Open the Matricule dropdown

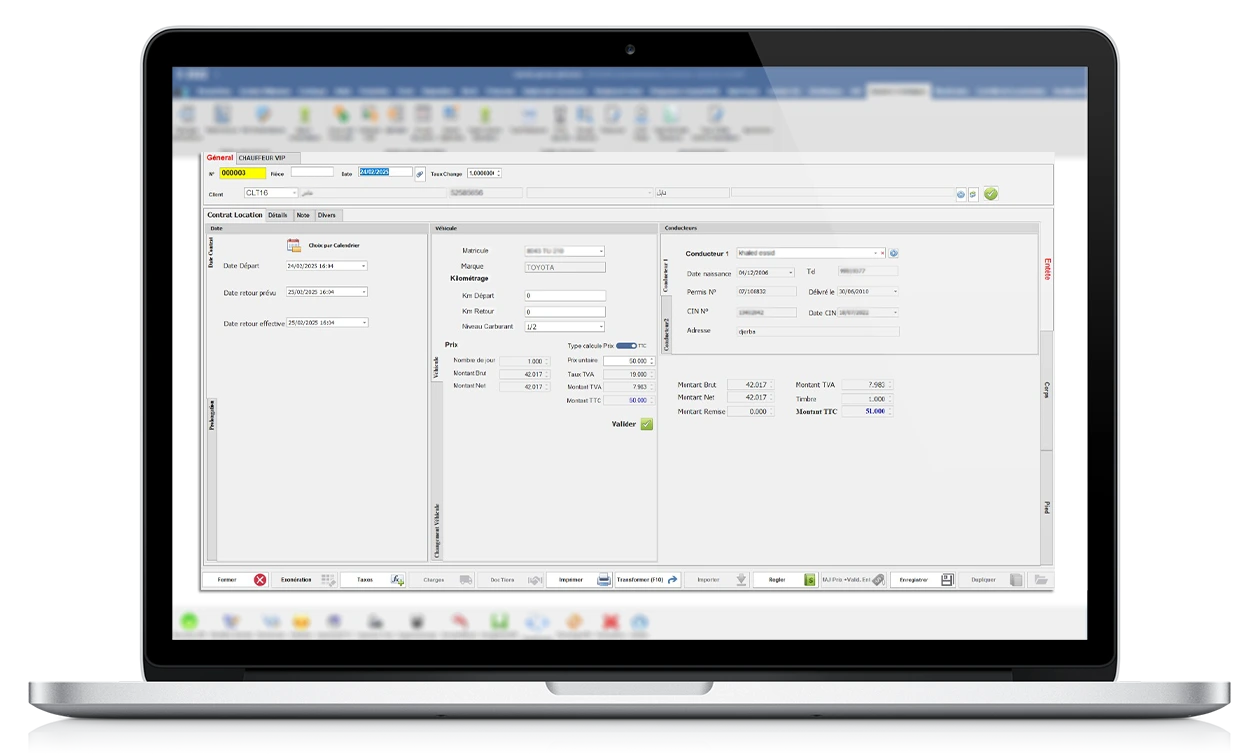point(601,251)
